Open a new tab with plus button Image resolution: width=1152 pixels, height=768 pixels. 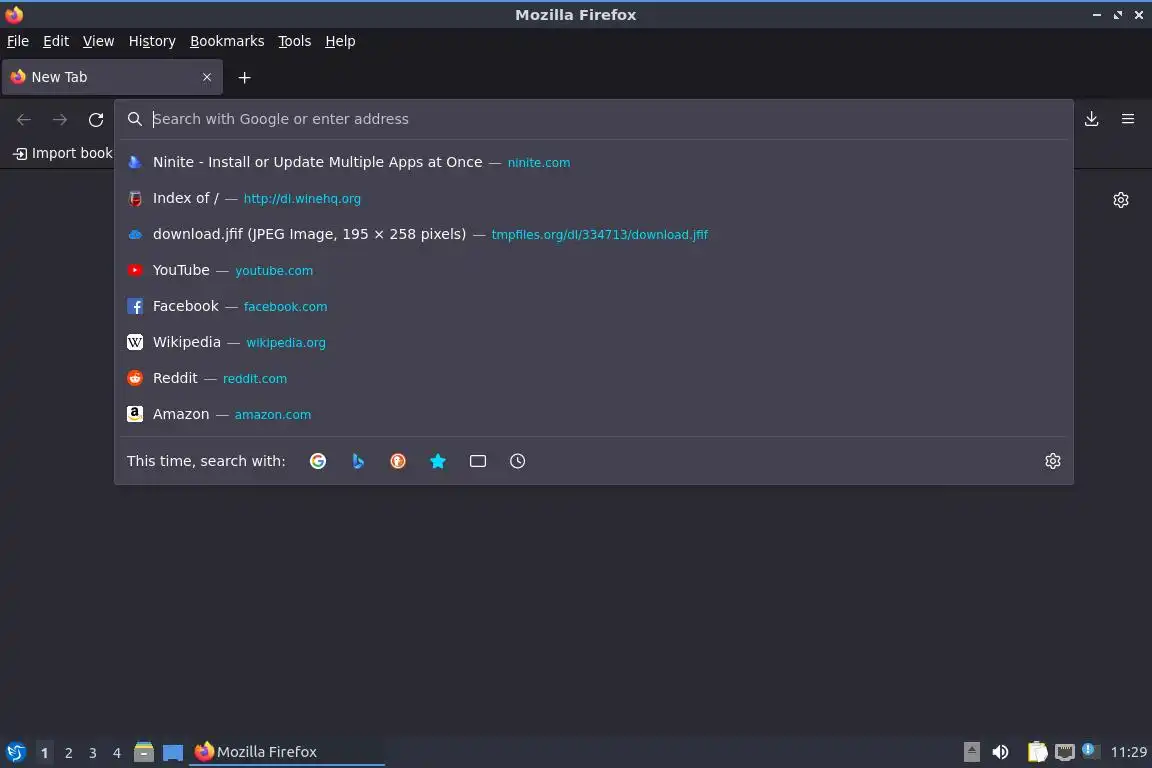[x=245, y=78]
